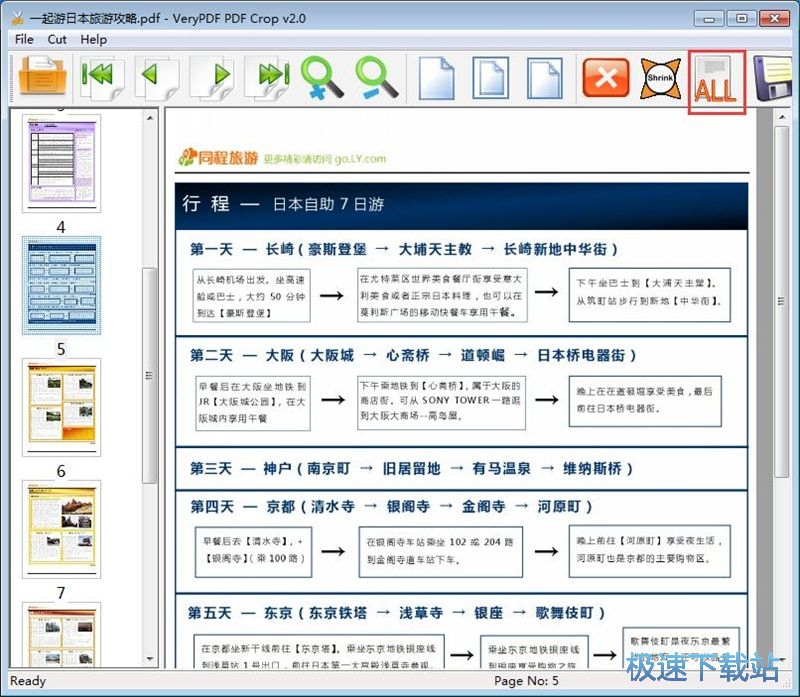
Task: Click the thumbnail panel scrollbar thumb
Action: click(x=149, y=375)
